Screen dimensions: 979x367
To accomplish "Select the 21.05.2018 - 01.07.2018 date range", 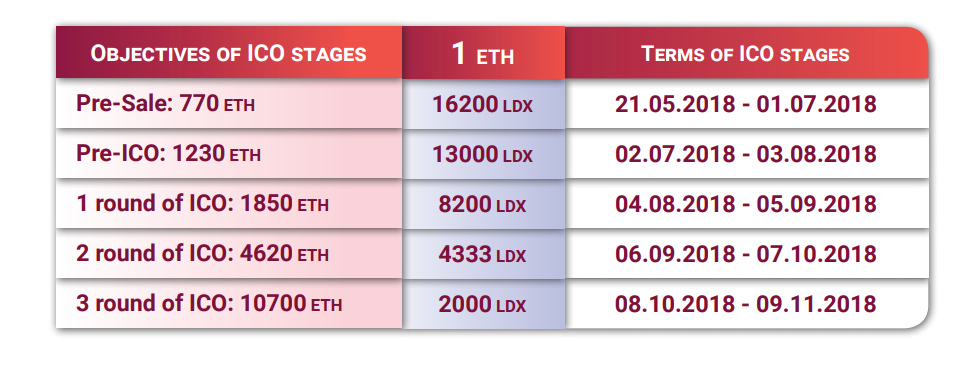I will 746,104.
